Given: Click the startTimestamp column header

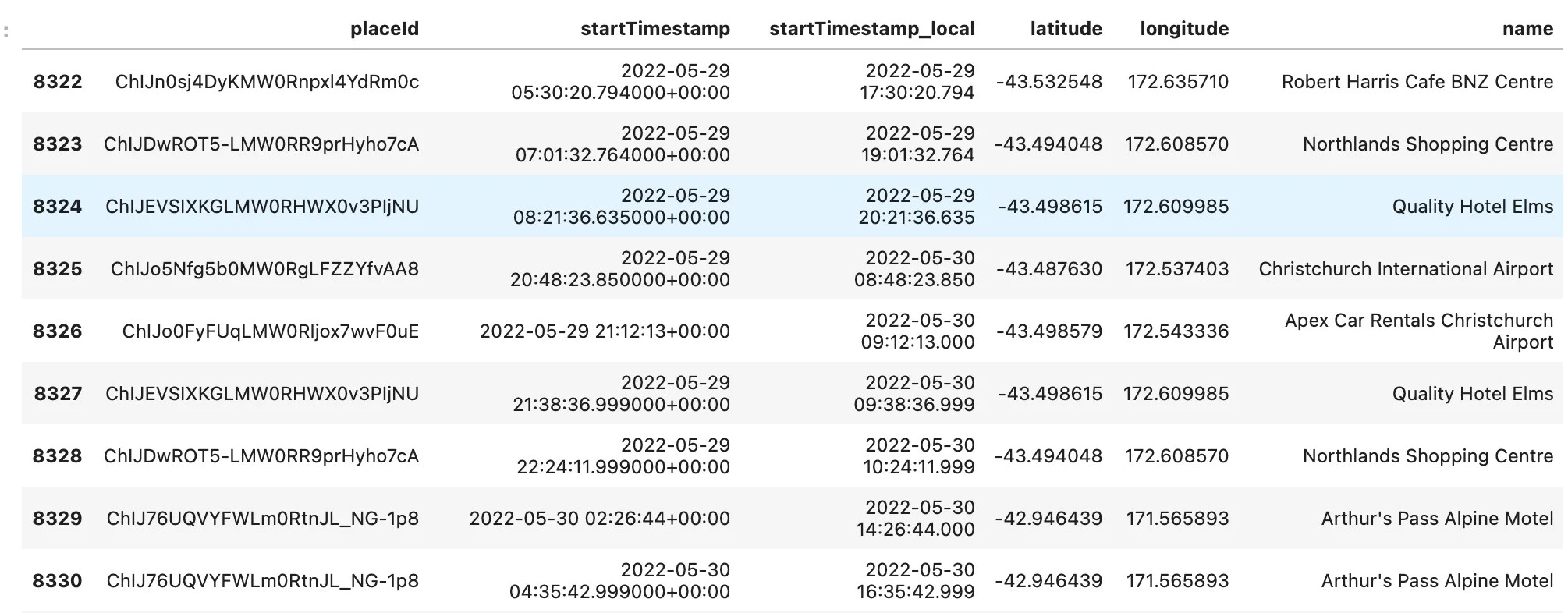Looking at the screenshot, I should (x=655, y=29).
